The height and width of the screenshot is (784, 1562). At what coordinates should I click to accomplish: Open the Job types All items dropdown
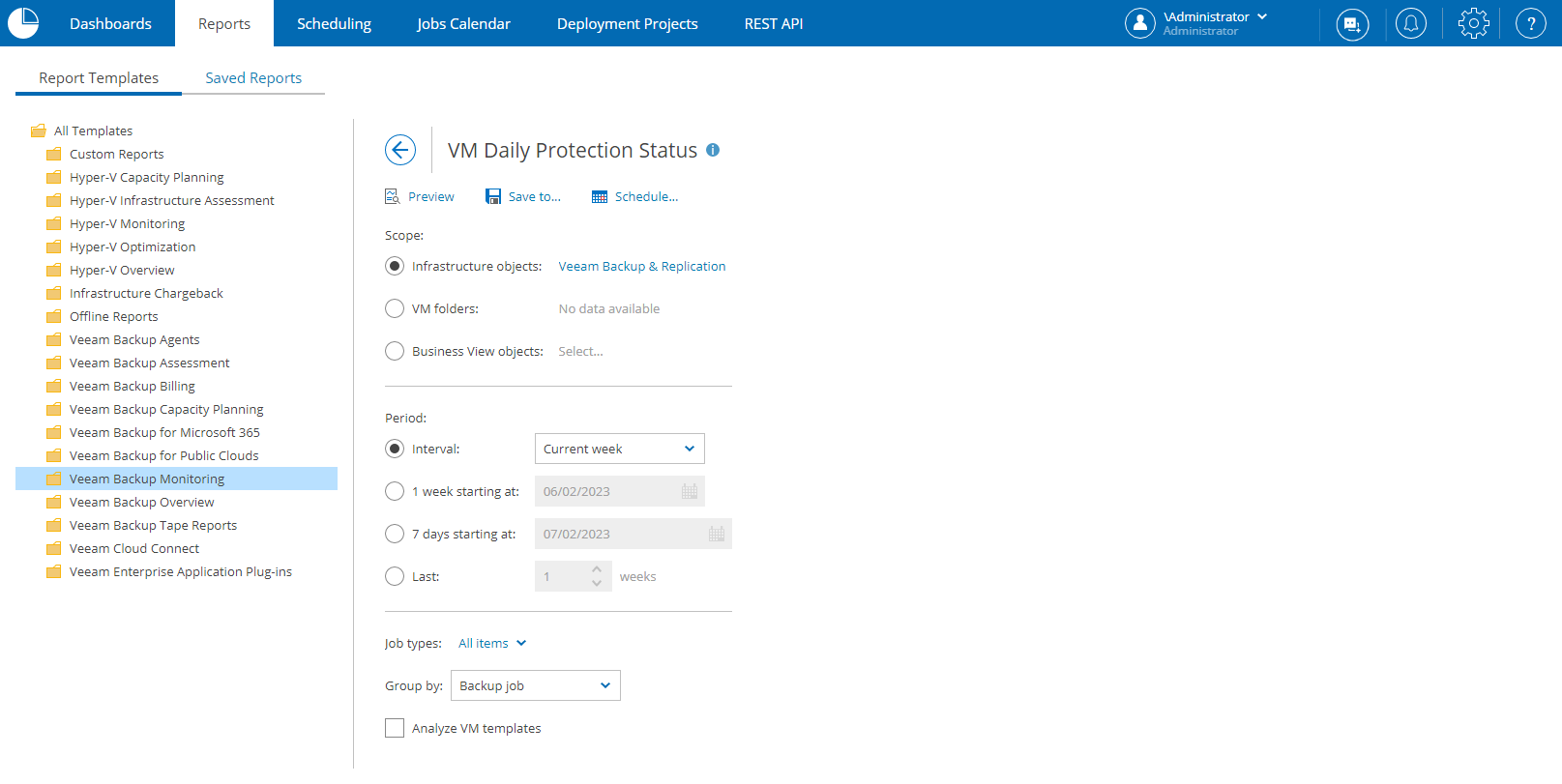(492, 643)
